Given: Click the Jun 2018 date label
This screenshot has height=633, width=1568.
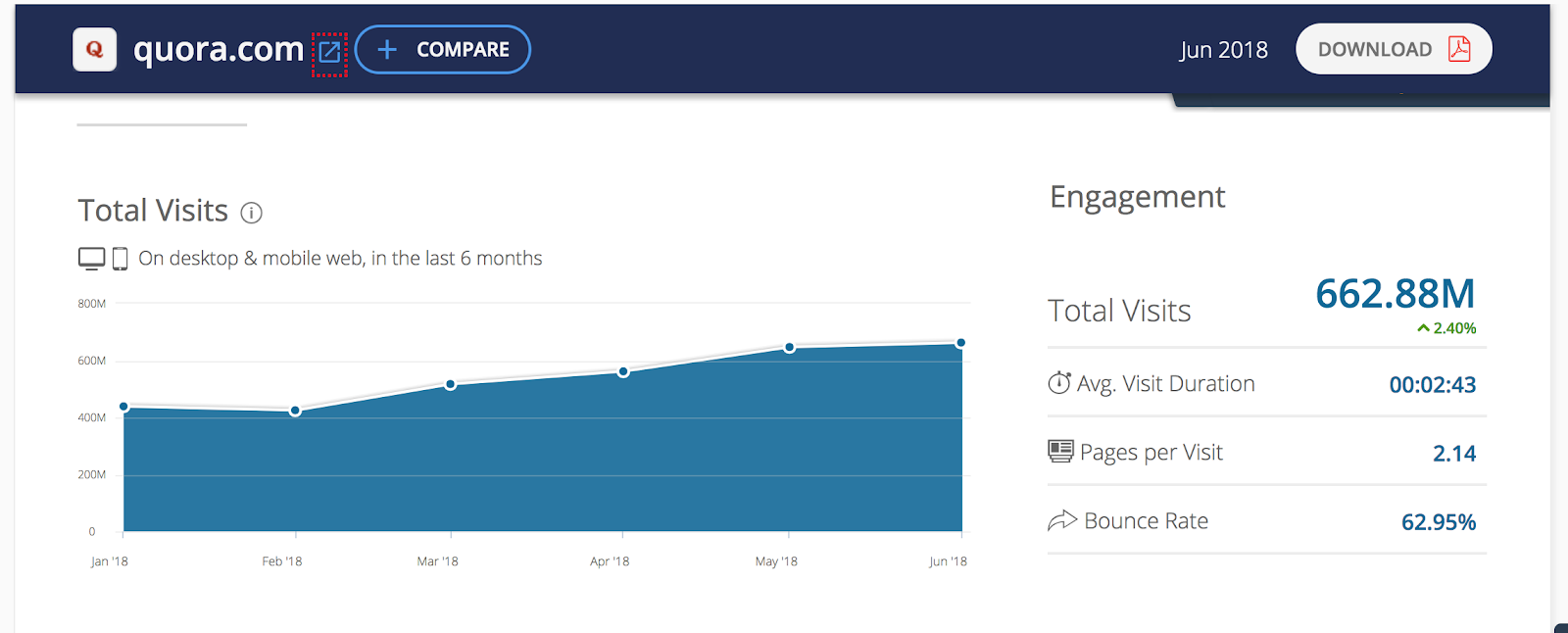Looking at the screenshot, I should coord(1223,50).
